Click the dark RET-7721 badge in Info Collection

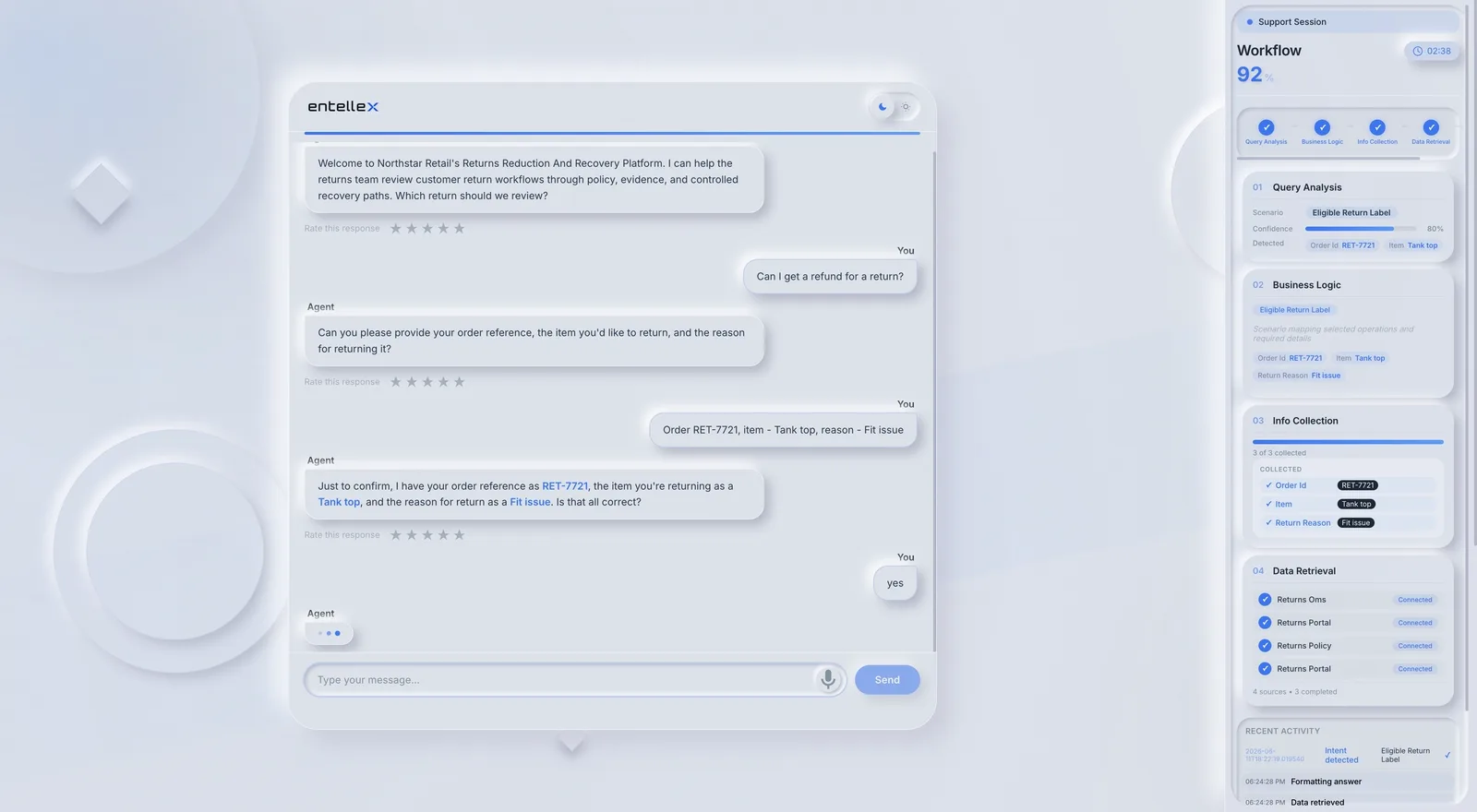1358,485
